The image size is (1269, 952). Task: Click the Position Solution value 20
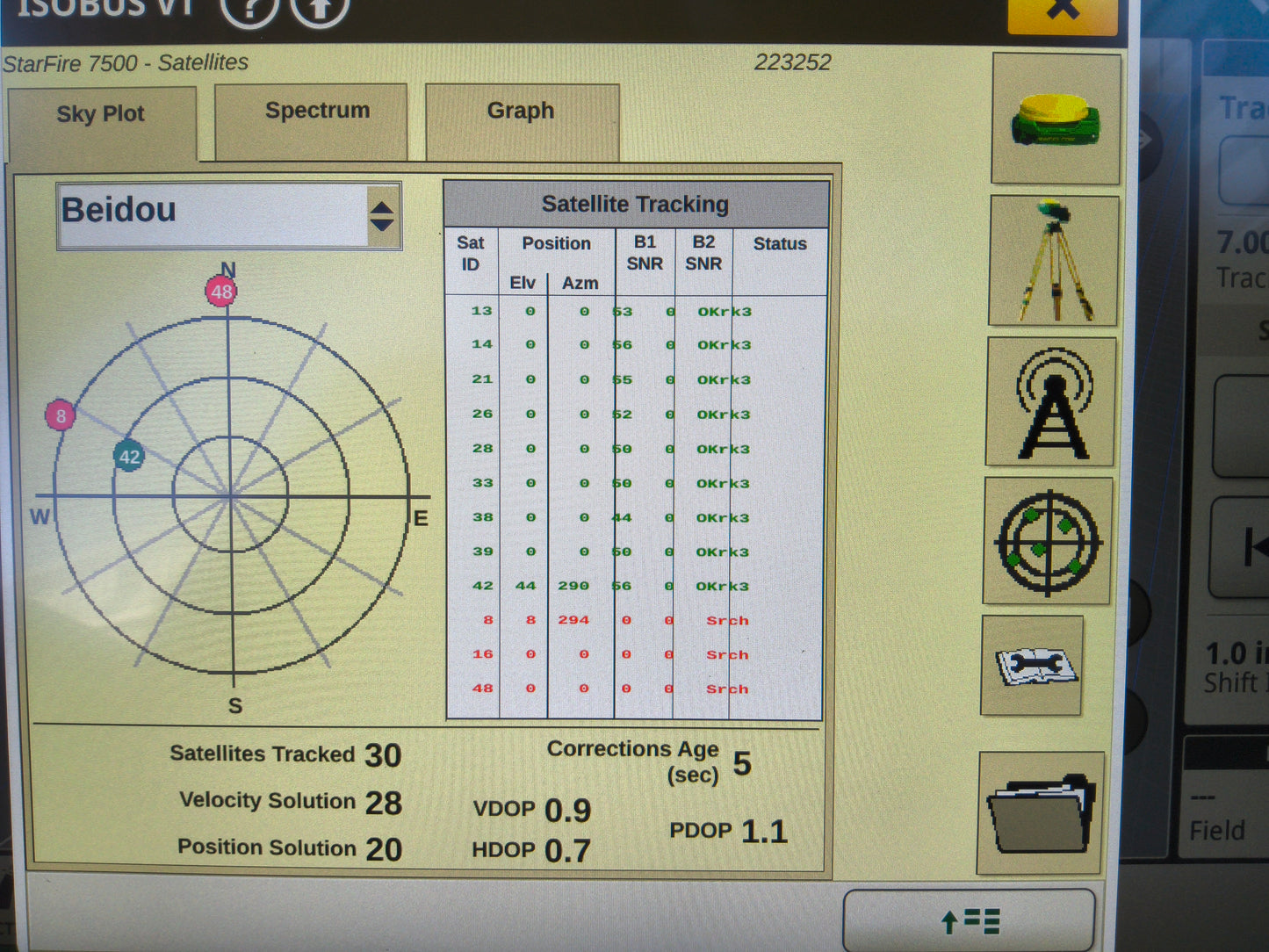pyautogui.click(x=384, y=849)
